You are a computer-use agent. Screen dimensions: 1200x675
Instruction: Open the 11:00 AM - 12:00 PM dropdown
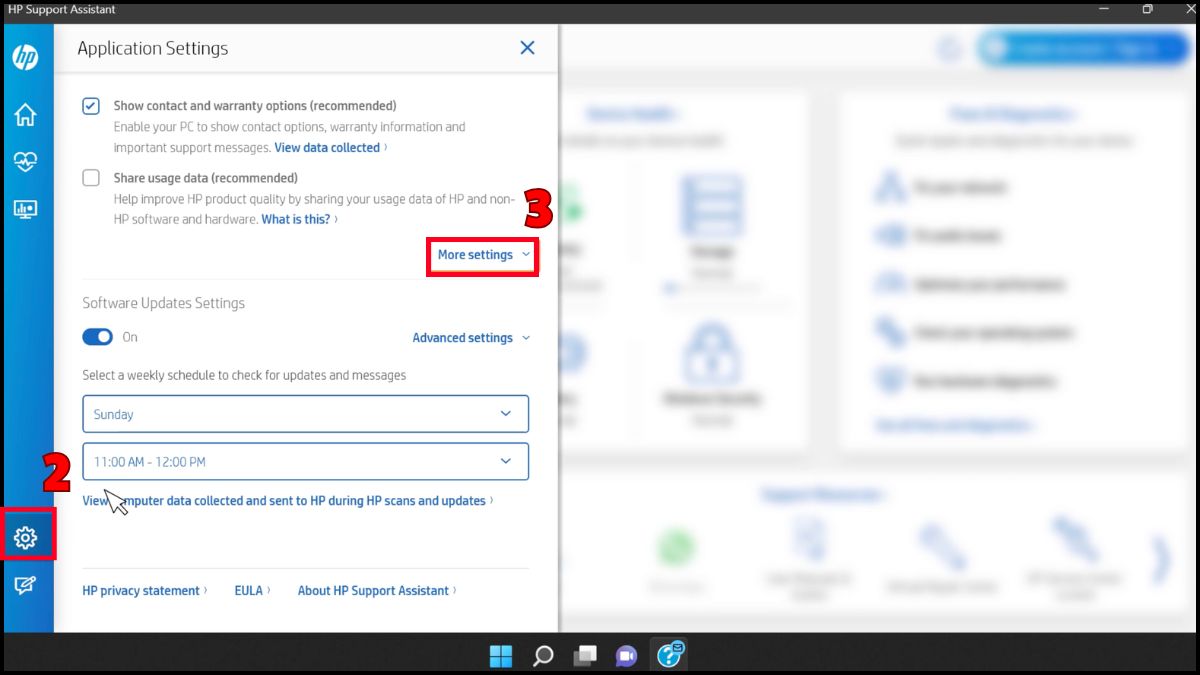click(x=305, y=462)
